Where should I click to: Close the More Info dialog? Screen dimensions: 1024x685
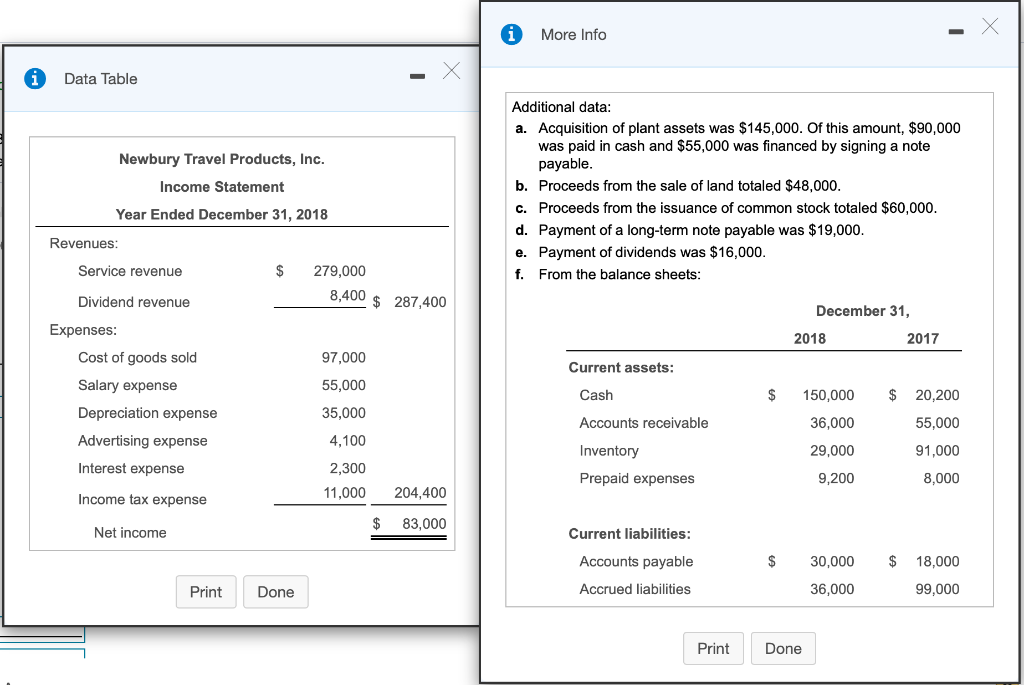(x=990, y=26)
